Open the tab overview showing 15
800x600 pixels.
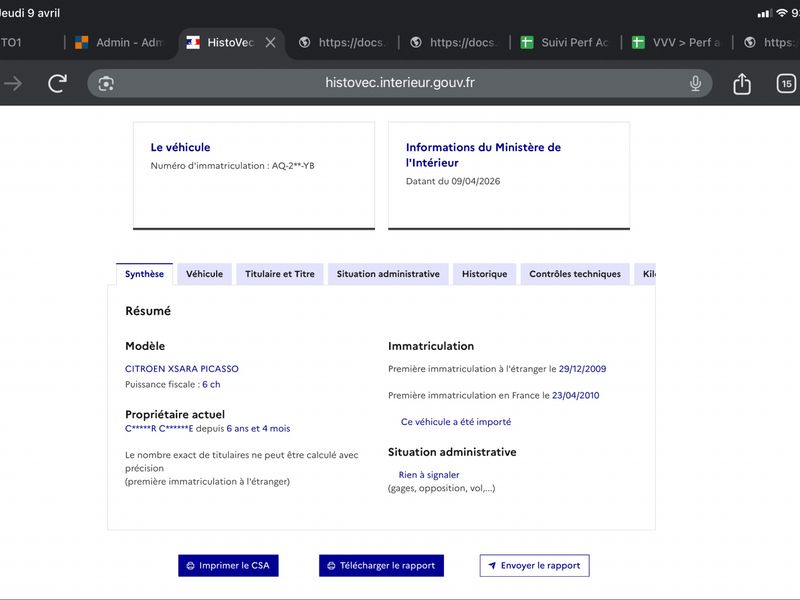pos(786,83)
